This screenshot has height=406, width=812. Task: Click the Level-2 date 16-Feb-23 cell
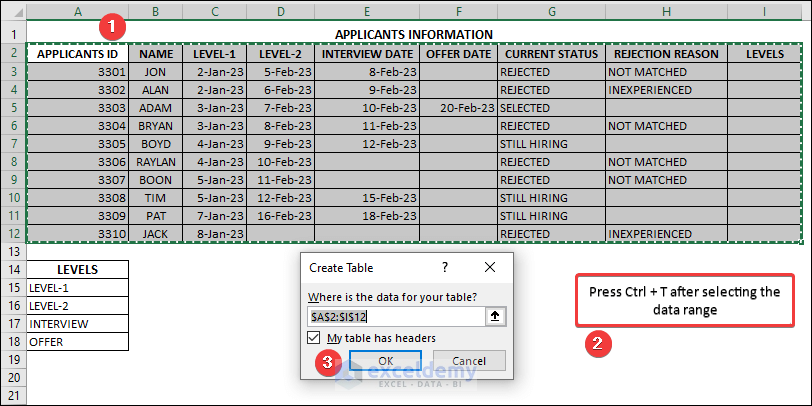(281, 216)
